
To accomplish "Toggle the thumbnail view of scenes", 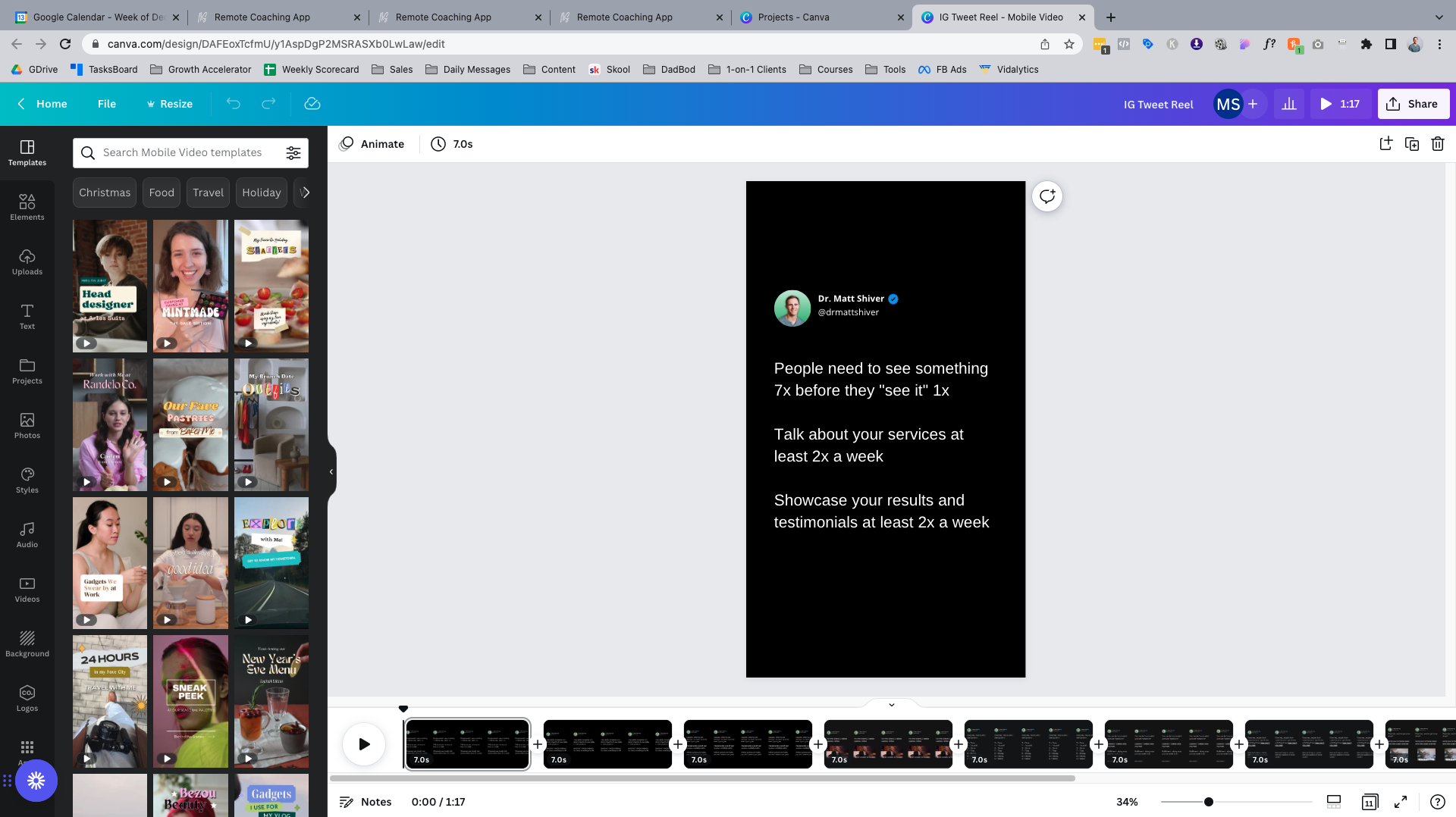I will point(1334,802).
